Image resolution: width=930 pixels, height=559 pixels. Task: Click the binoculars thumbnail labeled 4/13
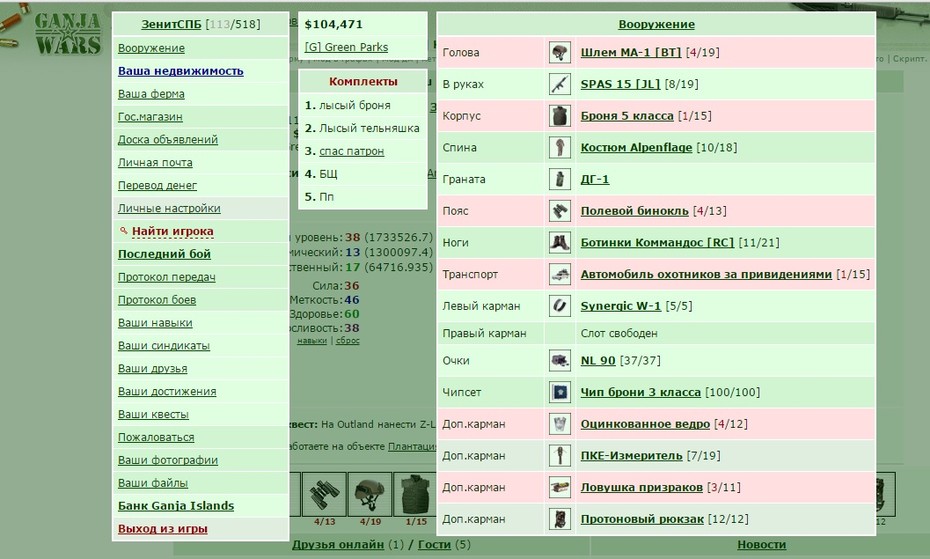coord(324,495)
